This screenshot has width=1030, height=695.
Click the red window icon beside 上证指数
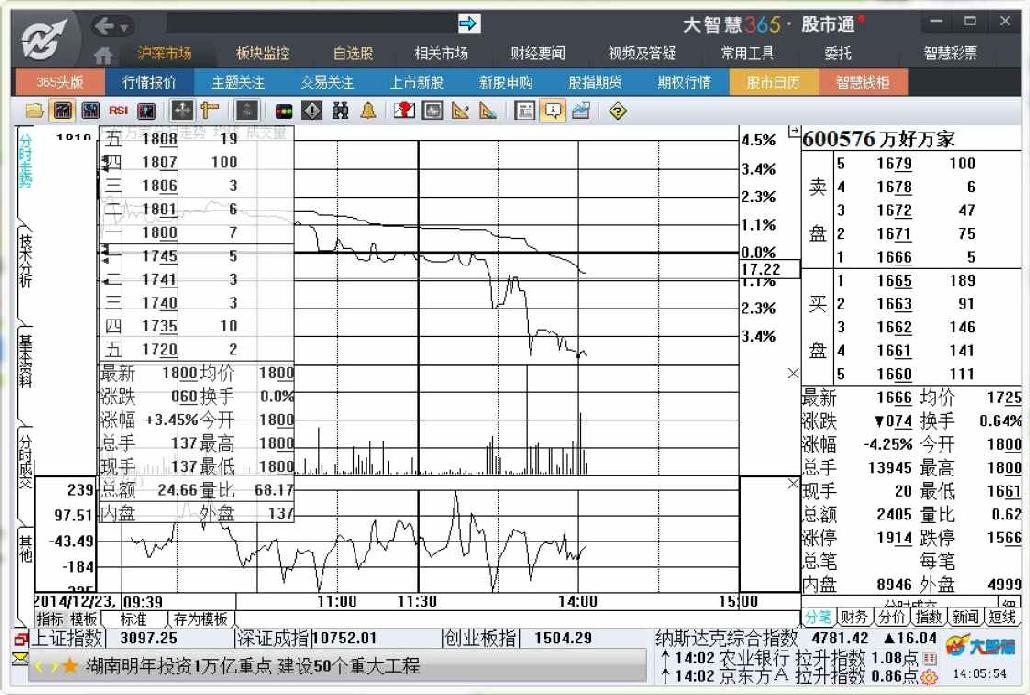21,639
